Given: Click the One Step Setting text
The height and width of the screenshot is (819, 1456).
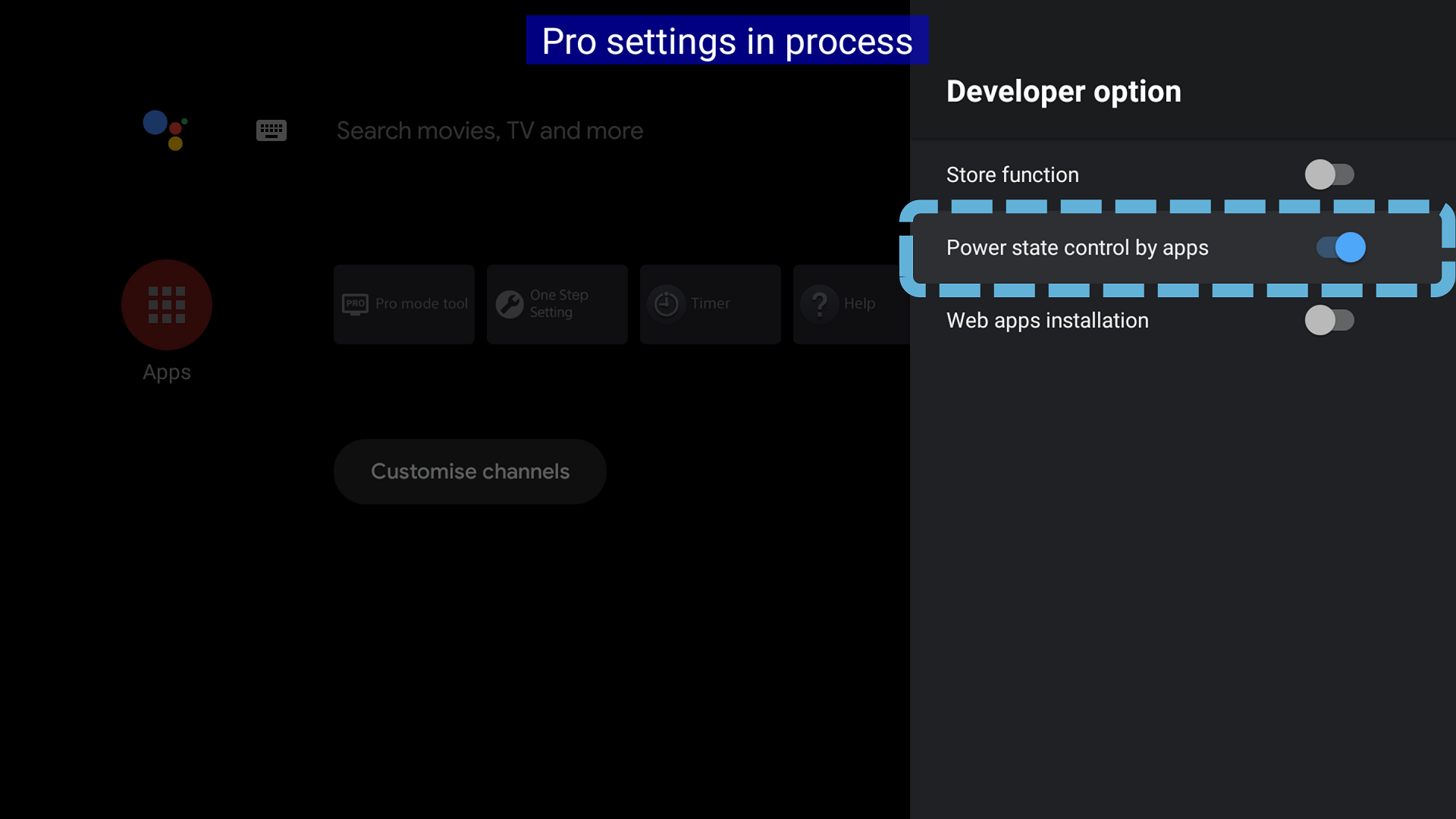Looking at the screenshot, I should click(x=559, y=303).
